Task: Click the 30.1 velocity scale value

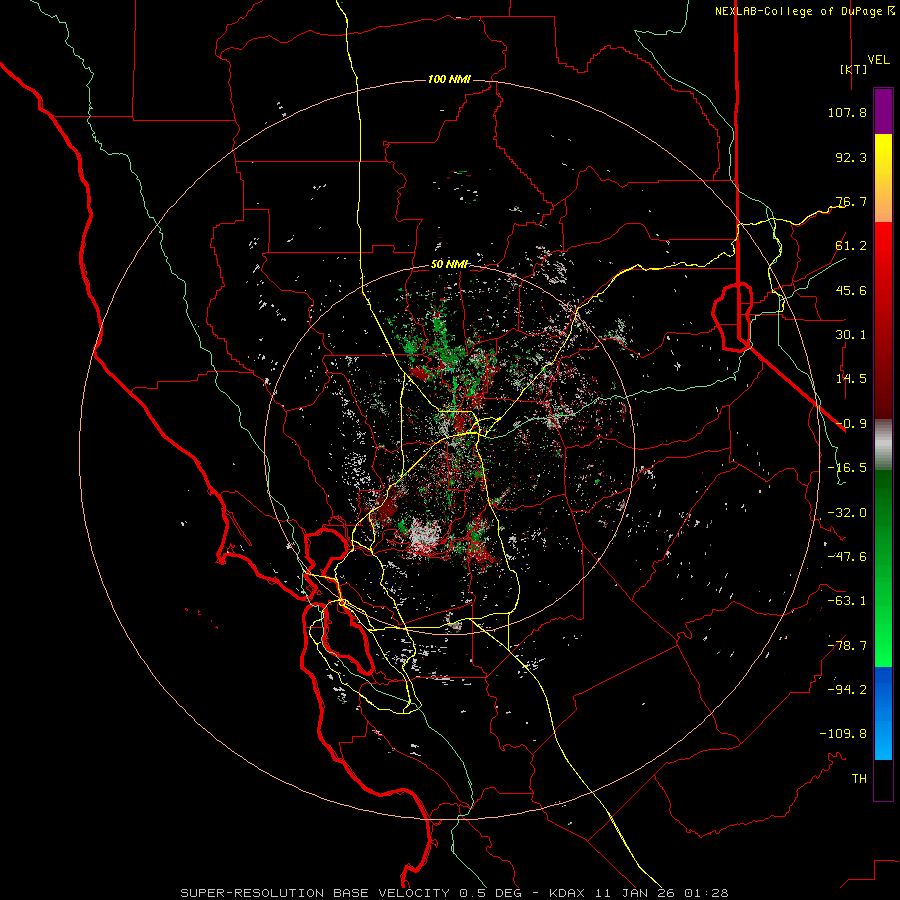Action: pyautogui.click(x=851, y=335)
